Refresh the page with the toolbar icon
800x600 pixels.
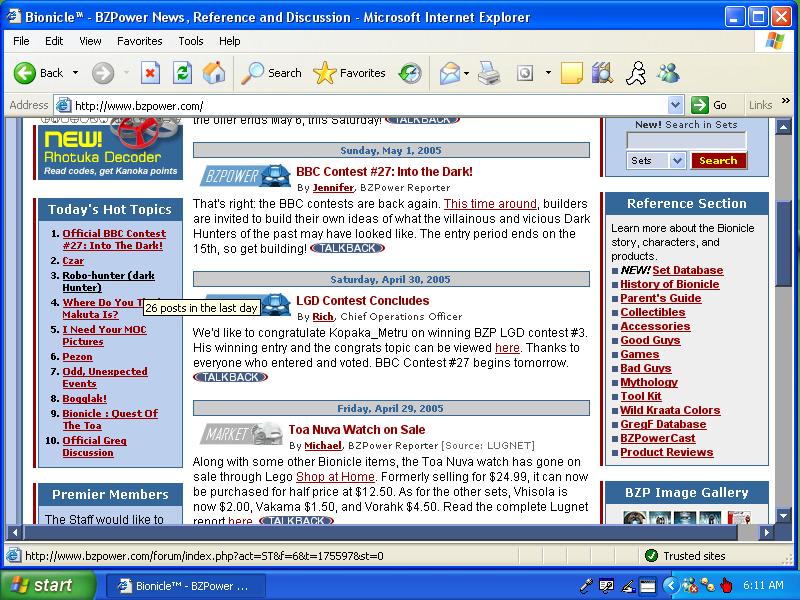(182, 73)
